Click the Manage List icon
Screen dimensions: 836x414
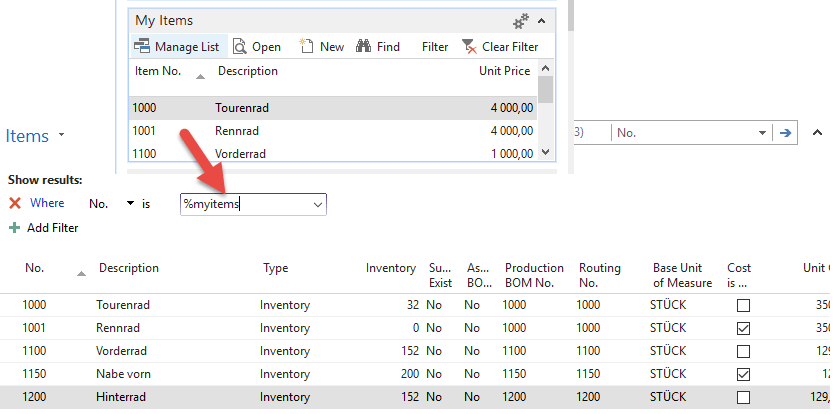(142, 47)
